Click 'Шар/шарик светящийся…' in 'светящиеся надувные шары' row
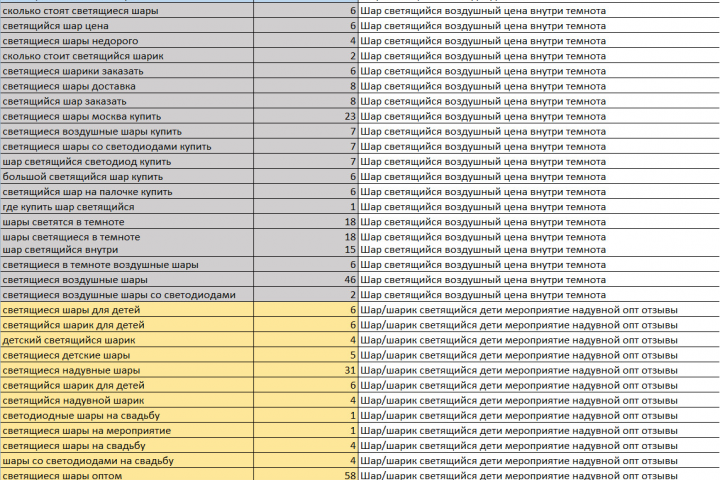Image resolution: width=720 pixels, height=480 pixels. point(539,371)
